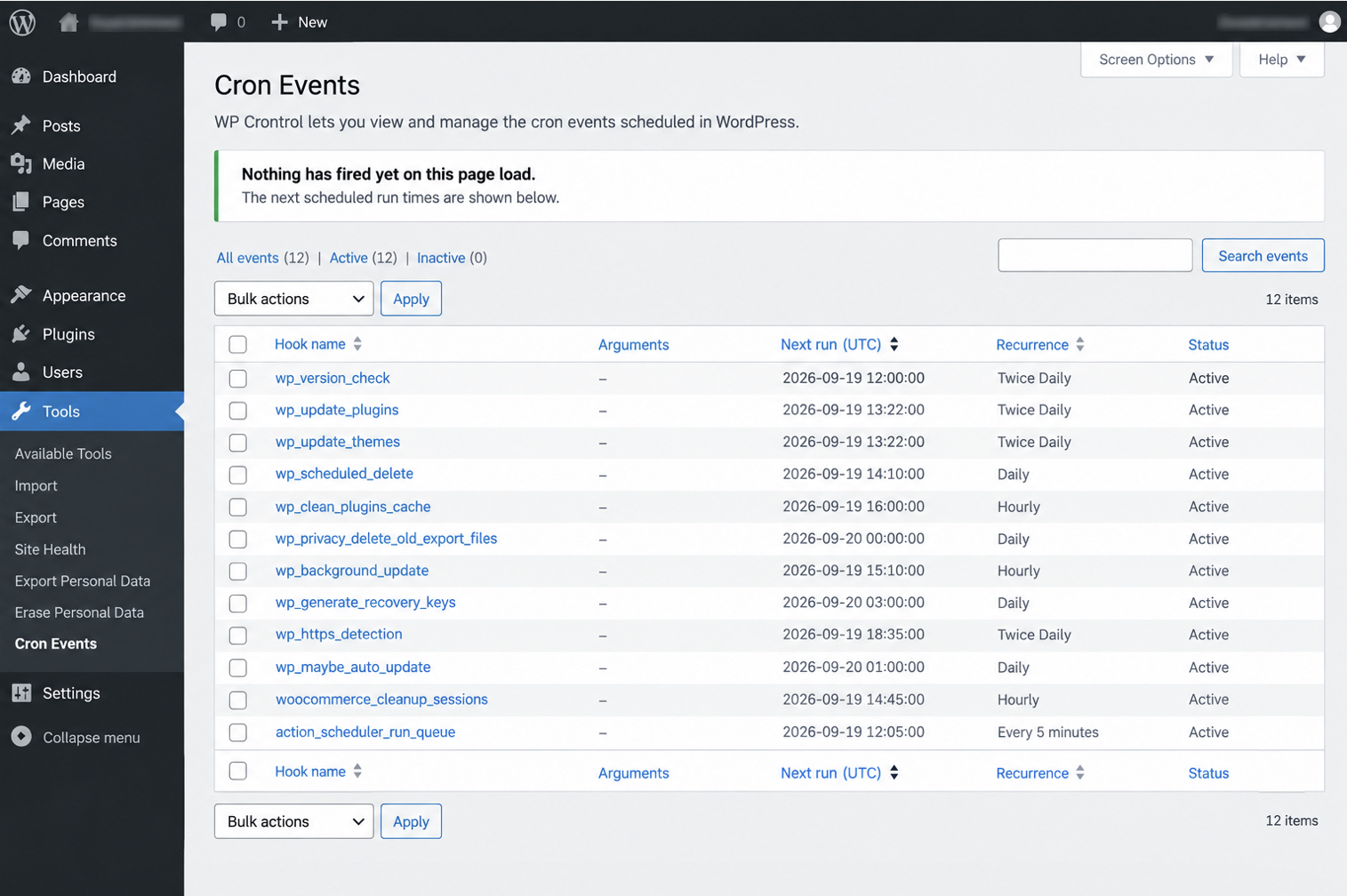Click the Dashboard gauge icon

click(21, 76)
